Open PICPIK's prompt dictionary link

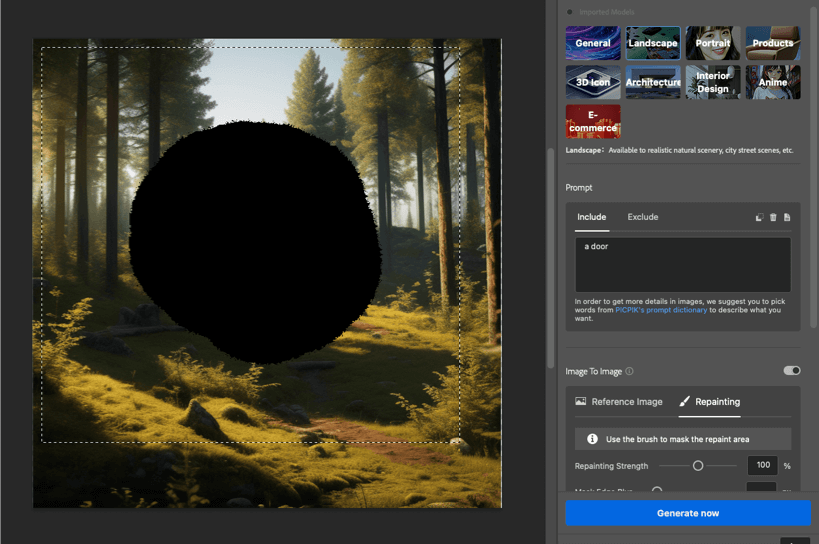point(661,310)
